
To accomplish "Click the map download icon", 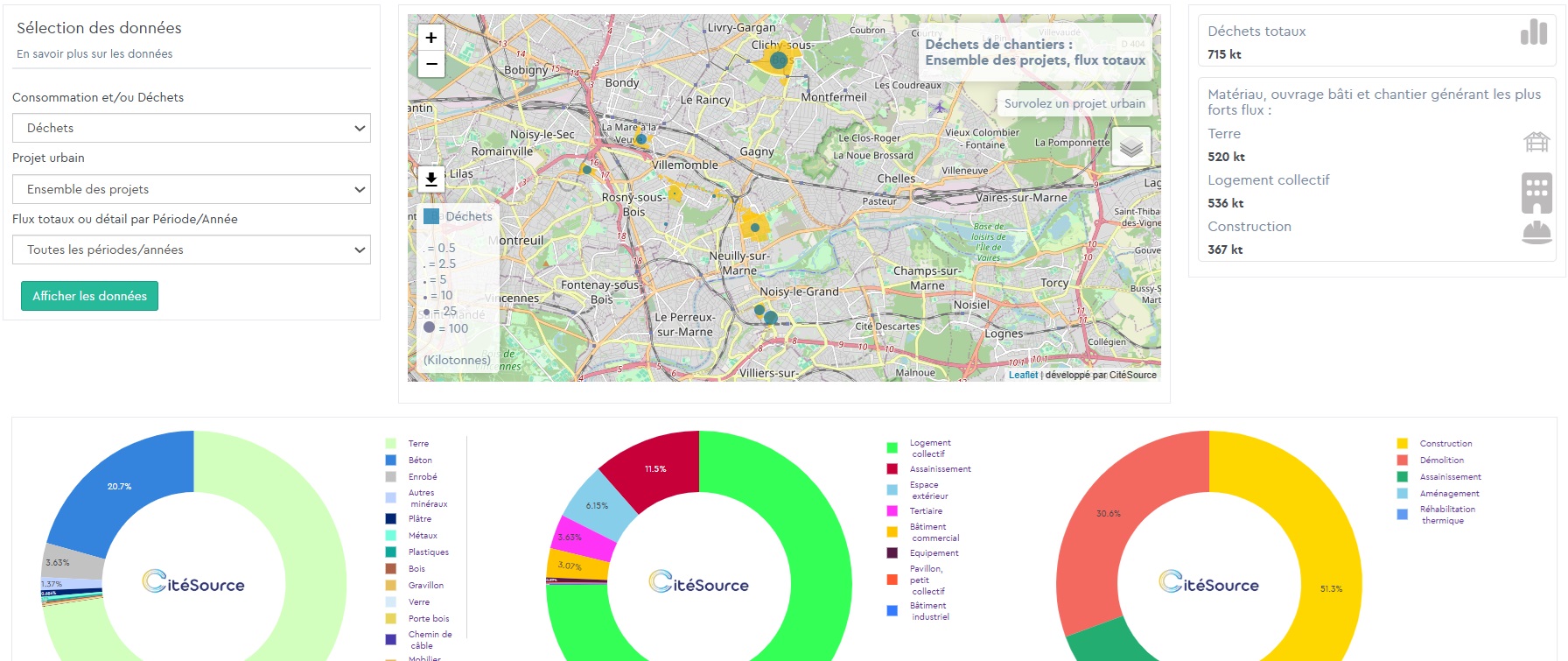I will point(430,179).
